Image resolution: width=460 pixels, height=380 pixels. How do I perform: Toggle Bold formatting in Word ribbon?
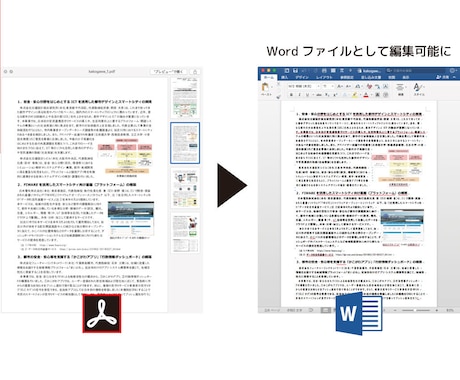(x=291, y=95)
